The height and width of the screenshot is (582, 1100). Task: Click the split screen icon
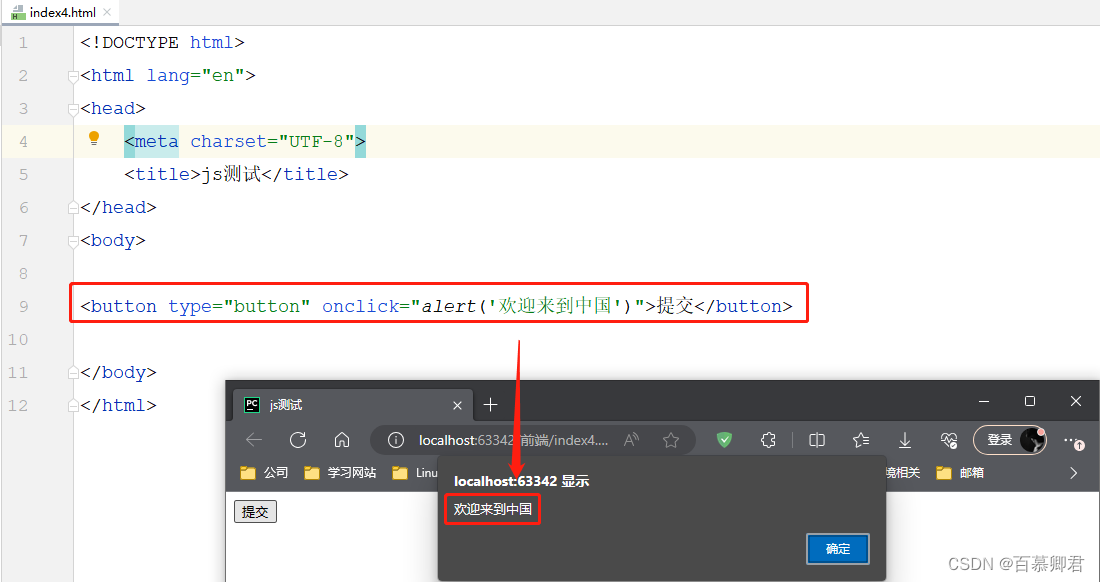point(817,440)
